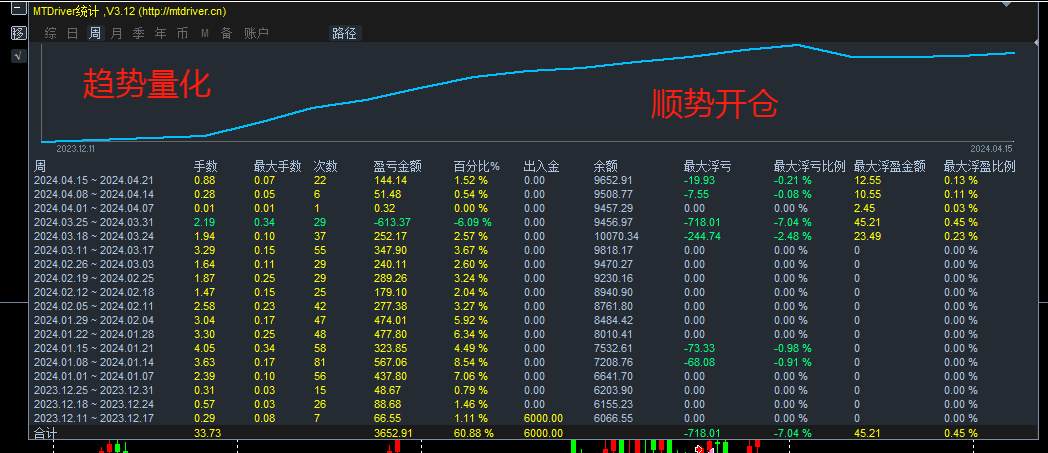This screenshot has width=1048, height=453.
Task: Click the percentage value 8.54 %
Action: click(x=473, y=362)
